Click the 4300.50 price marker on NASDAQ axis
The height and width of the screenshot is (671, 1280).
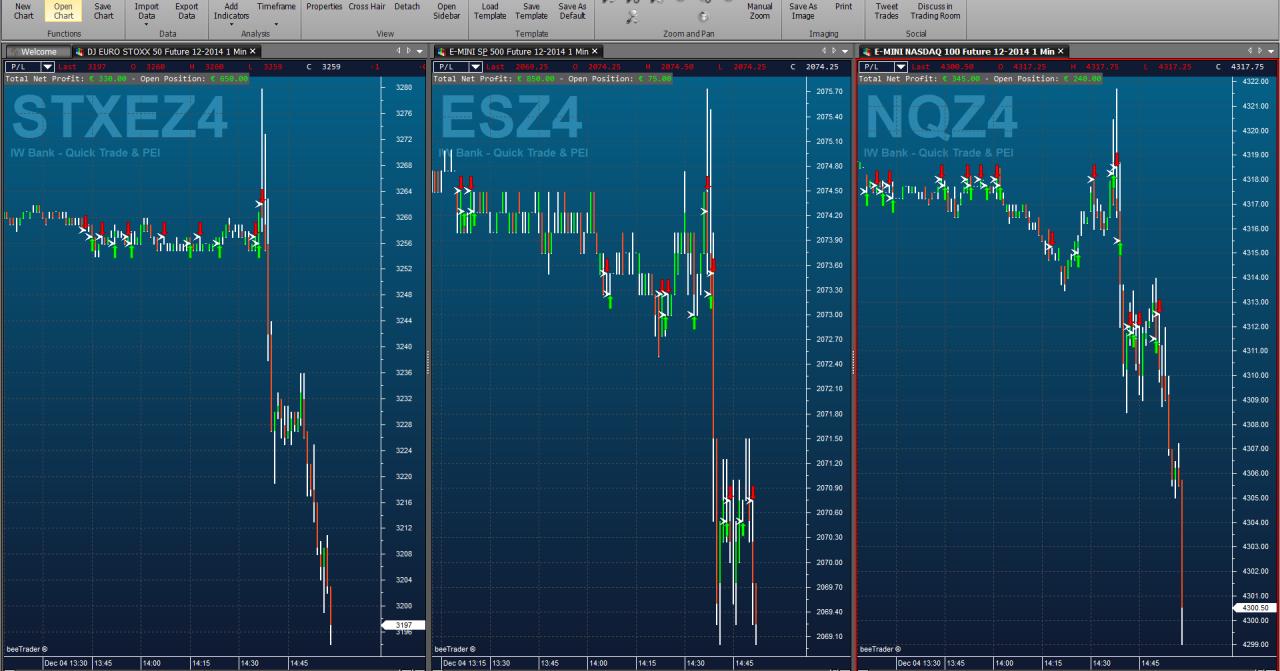[x=1256, y=608]
